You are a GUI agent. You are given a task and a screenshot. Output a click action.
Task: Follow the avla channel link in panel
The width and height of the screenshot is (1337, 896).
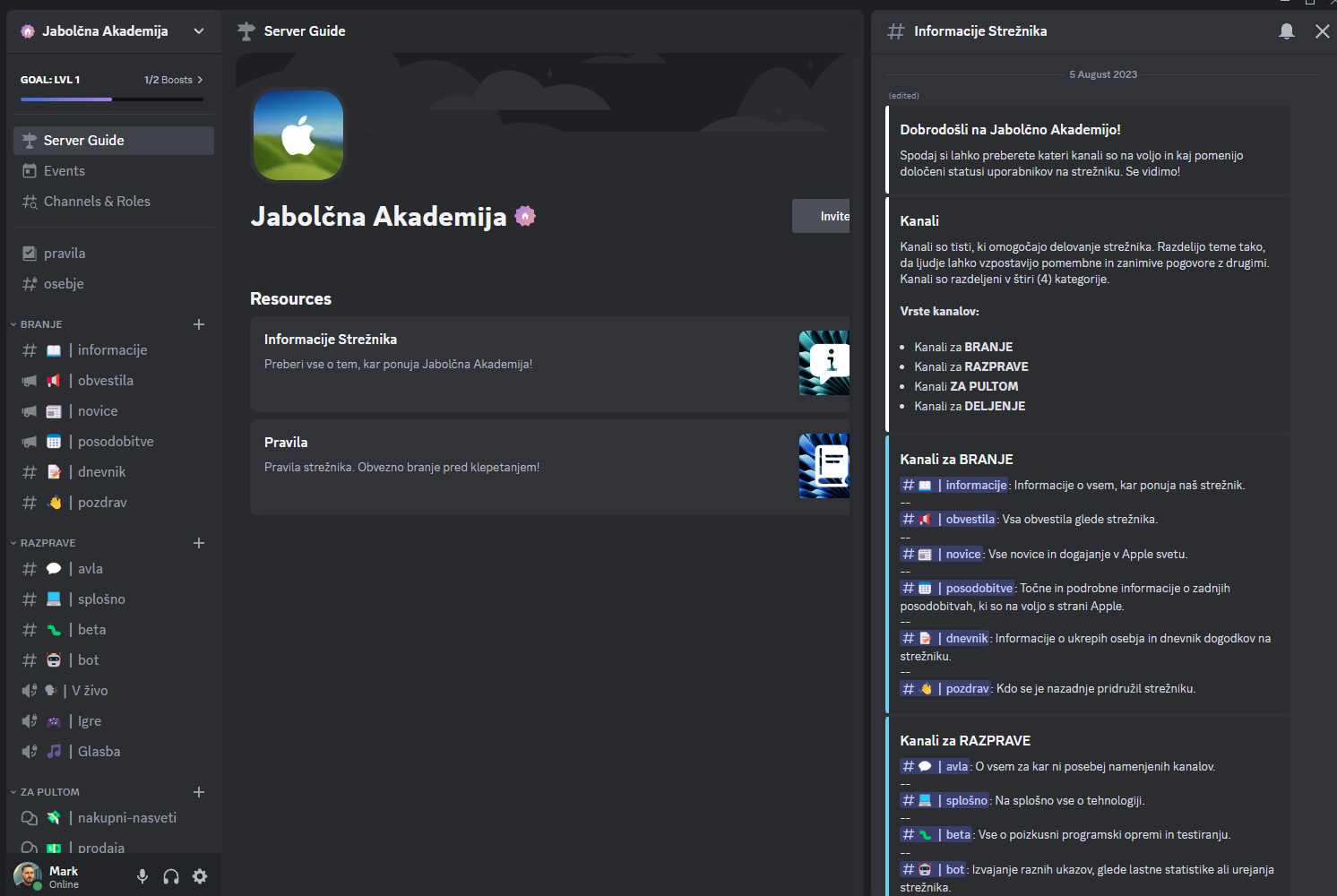tap(935, 766)
